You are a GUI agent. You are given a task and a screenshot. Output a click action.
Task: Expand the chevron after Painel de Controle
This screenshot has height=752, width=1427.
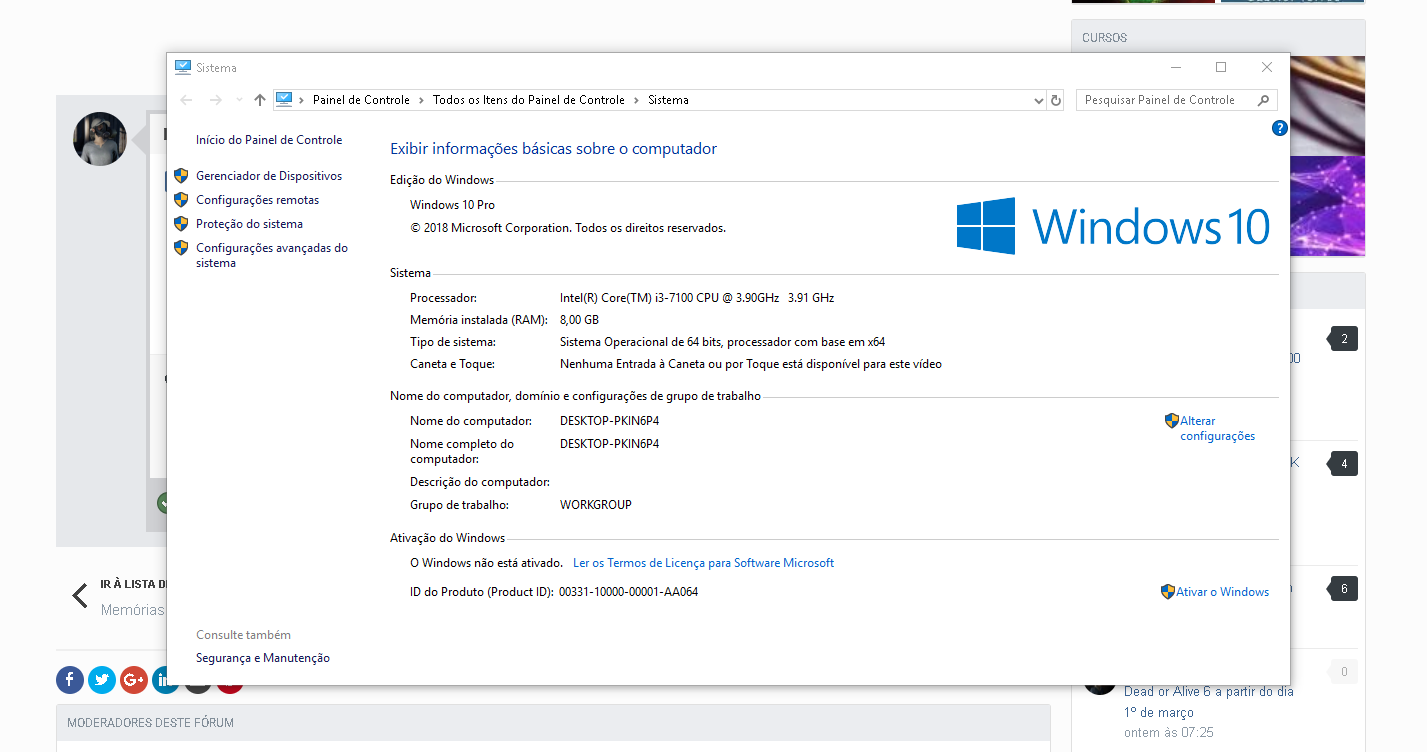point(422,100)
